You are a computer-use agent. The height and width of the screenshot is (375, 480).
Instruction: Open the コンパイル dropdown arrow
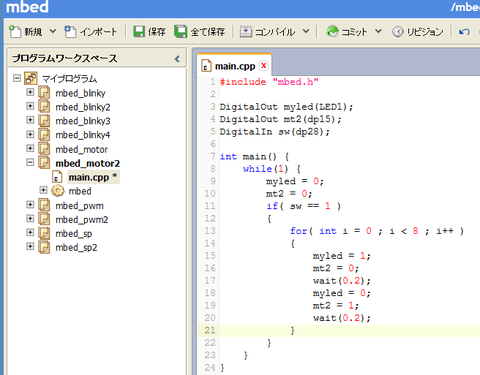306,32
